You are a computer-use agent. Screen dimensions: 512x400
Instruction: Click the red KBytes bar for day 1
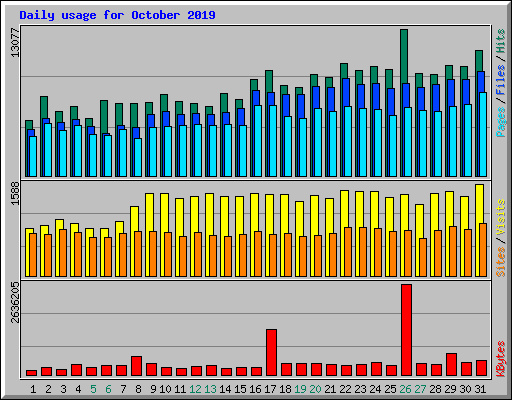point(31,373)
